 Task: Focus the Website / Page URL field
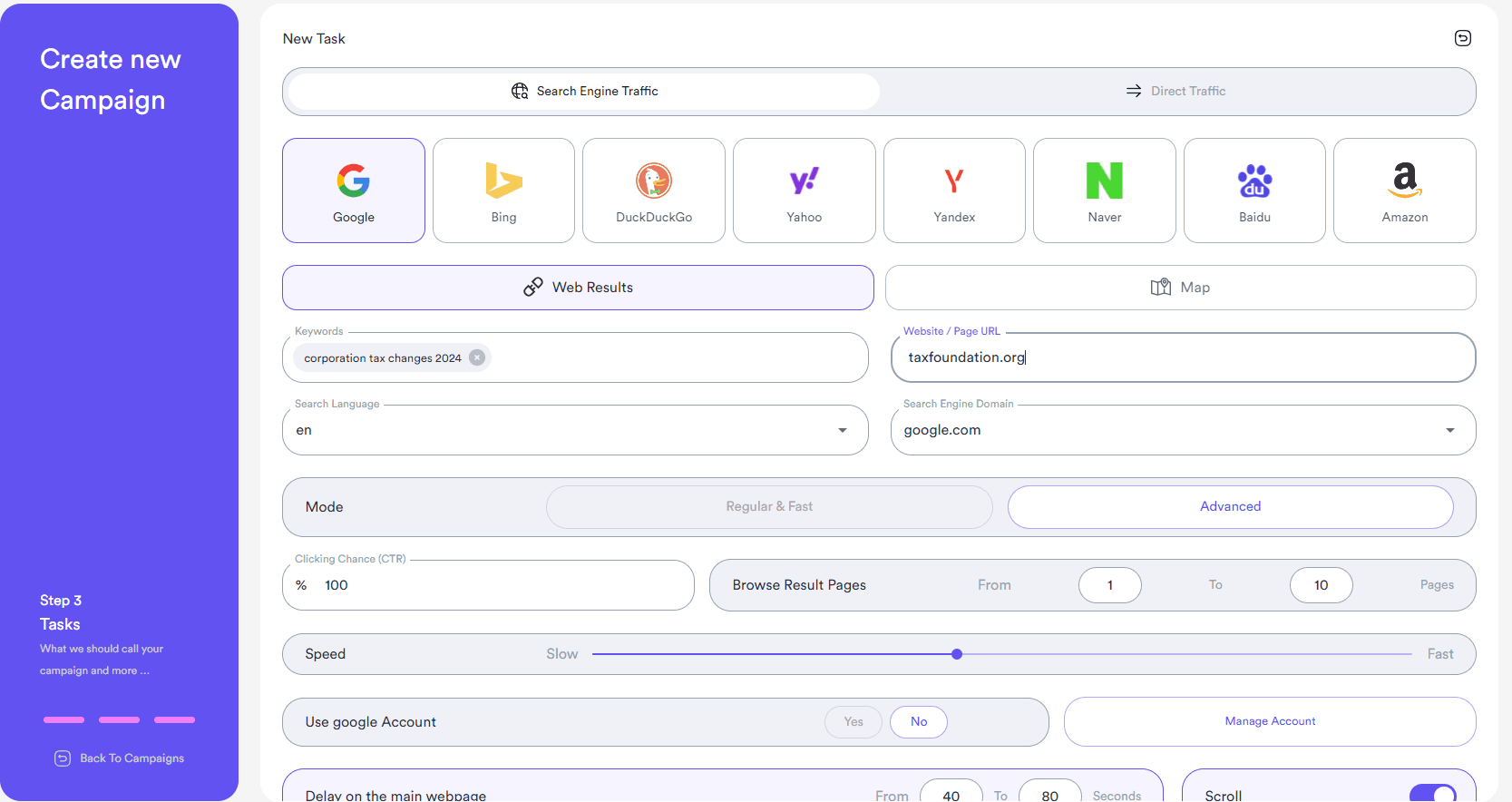[1184, 357]
